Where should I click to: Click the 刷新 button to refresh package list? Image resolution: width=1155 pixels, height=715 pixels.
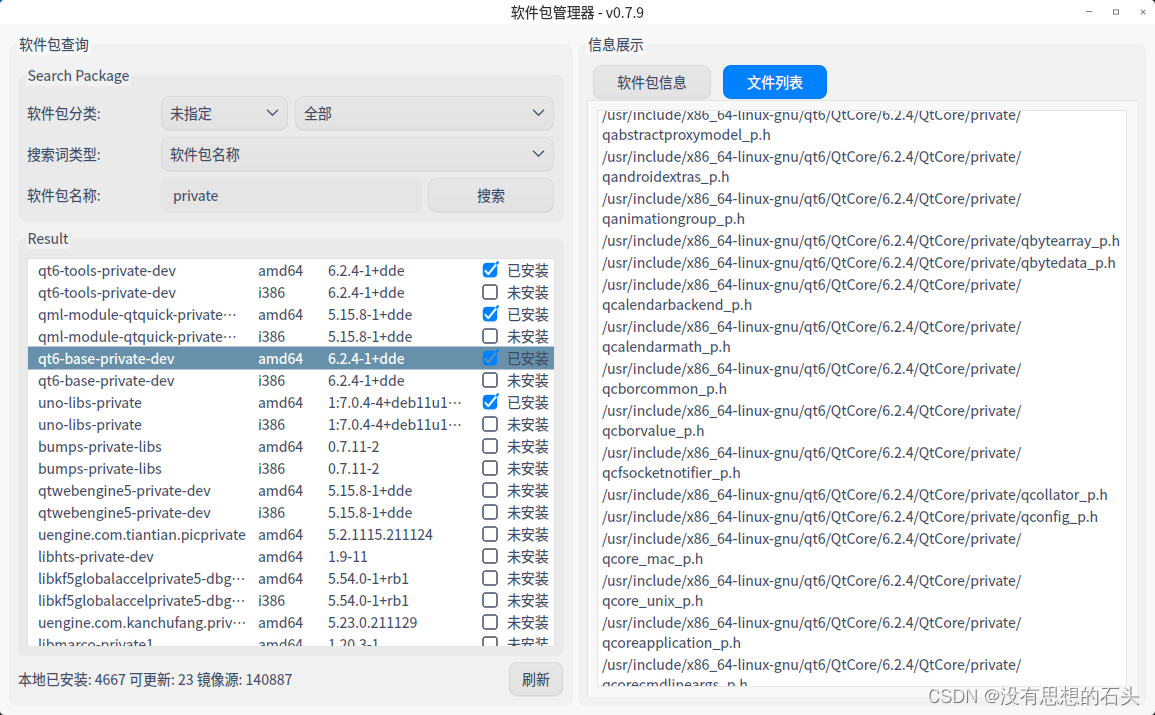(535, 679)
